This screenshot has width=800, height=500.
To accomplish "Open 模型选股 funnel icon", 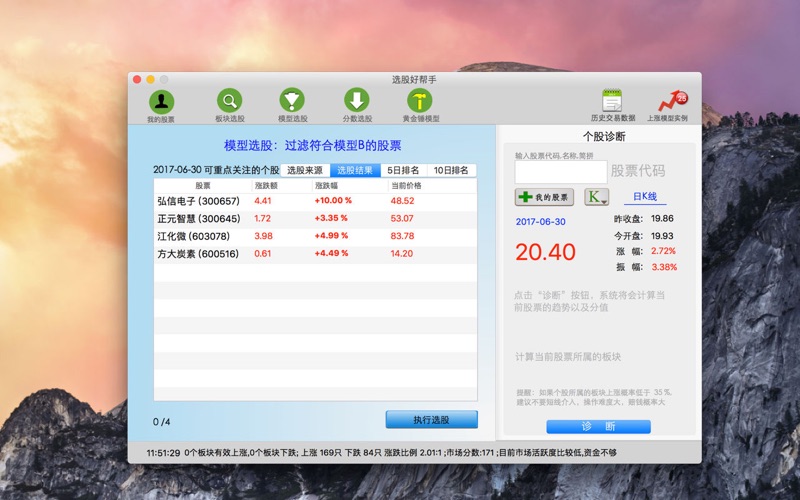I will point(292,101).
